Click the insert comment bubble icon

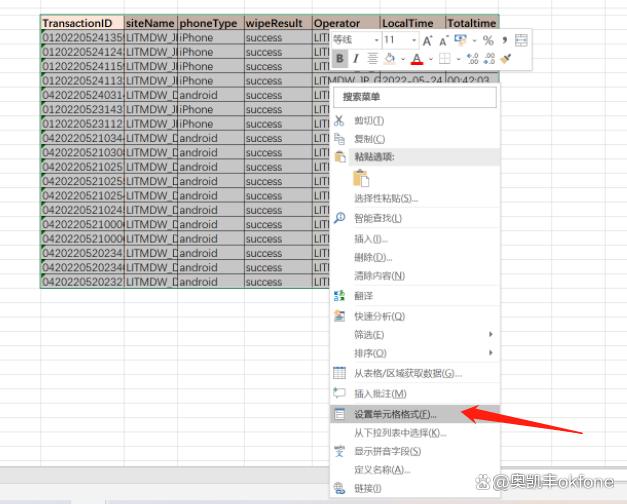pos(339,393)
